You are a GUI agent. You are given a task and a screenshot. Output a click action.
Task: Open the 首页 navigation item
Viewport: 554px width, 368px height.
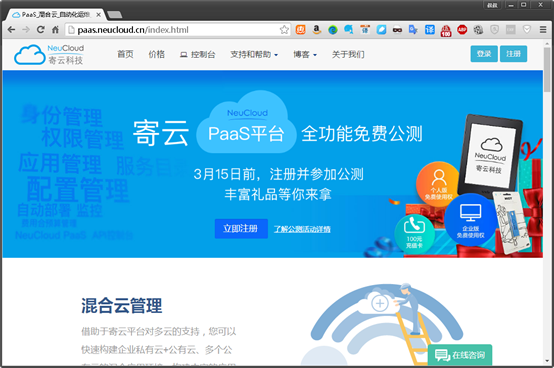[x=125, y=54]
